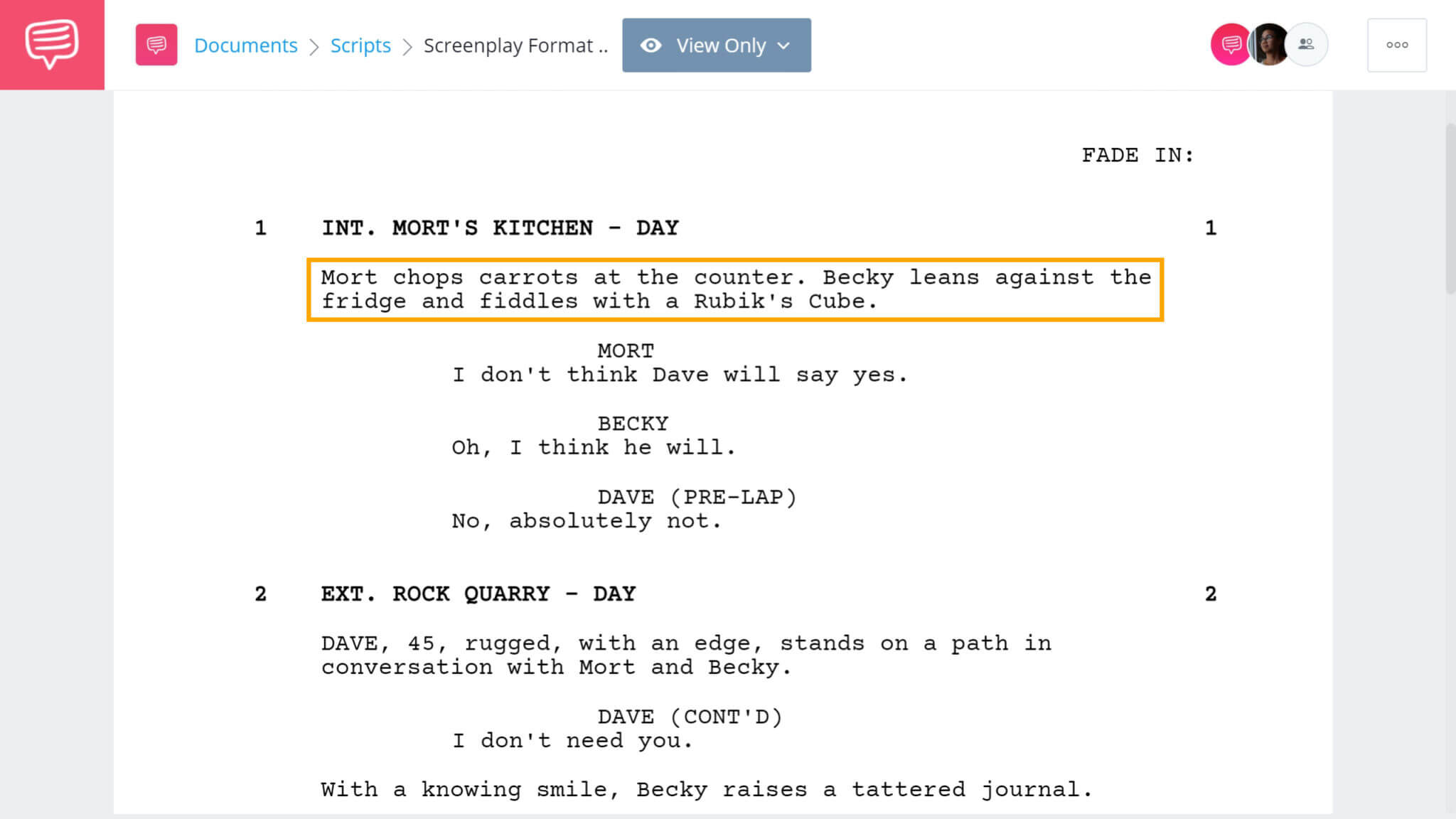Toggle visibility of scene number 1
Image resolution: width=1456 pixels, height=819 pixels.
pyautogui.click(x=260, y=227)
